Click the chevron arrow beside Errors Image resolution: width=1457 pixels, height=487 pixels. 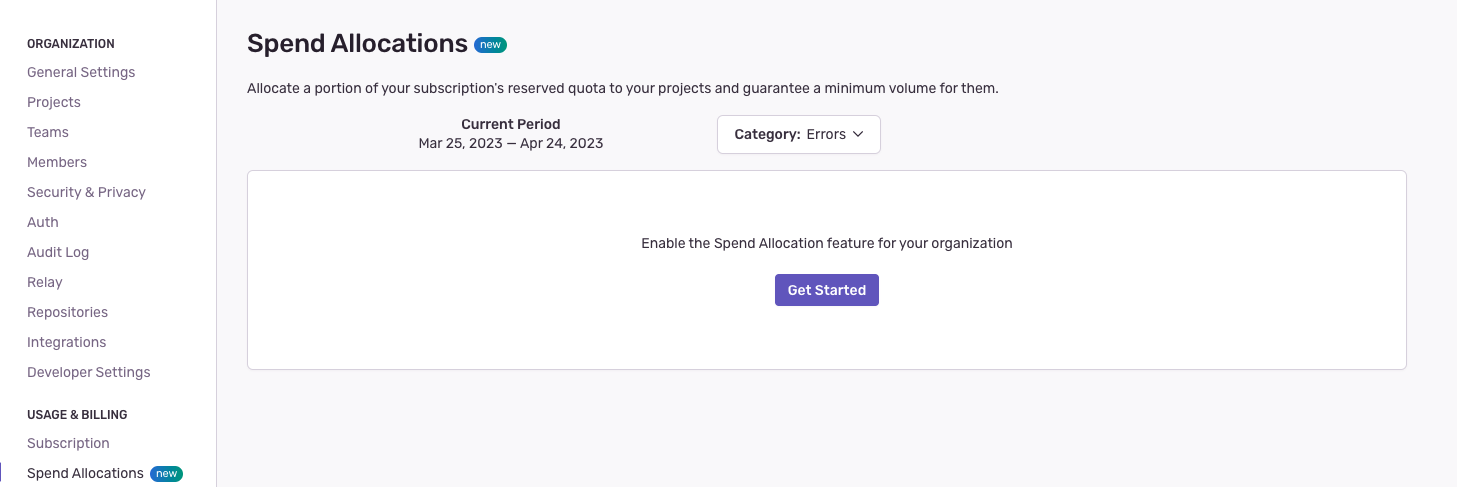858,135
